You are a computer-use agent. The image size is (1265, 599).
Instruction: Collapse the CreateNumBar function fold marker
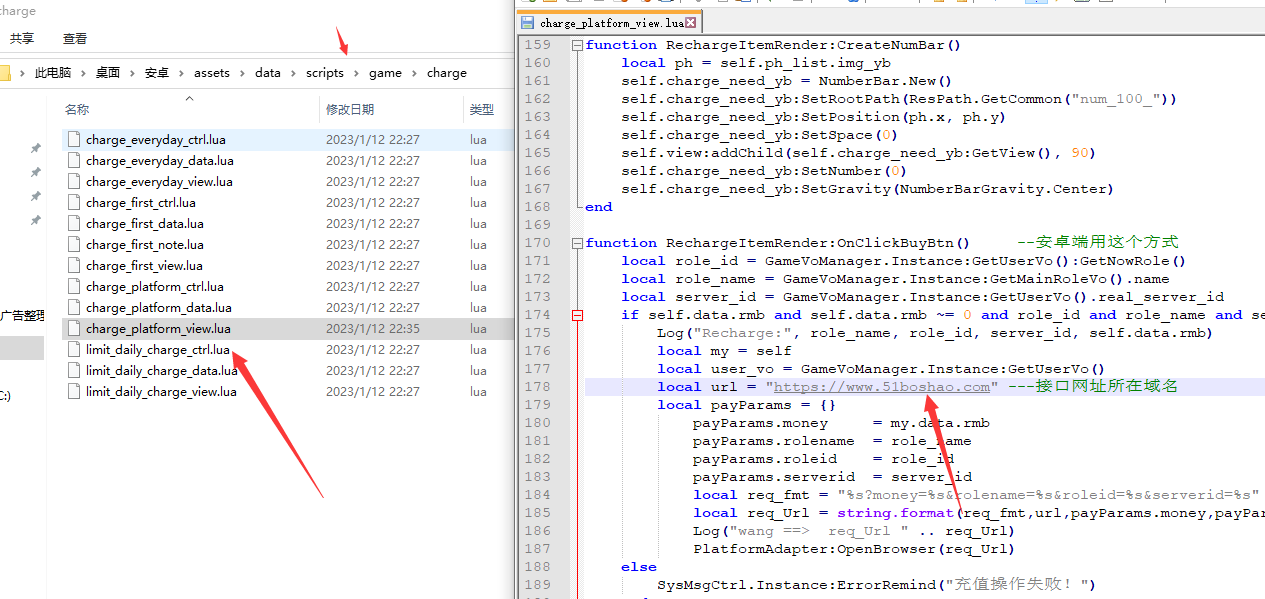coord(577,45)
